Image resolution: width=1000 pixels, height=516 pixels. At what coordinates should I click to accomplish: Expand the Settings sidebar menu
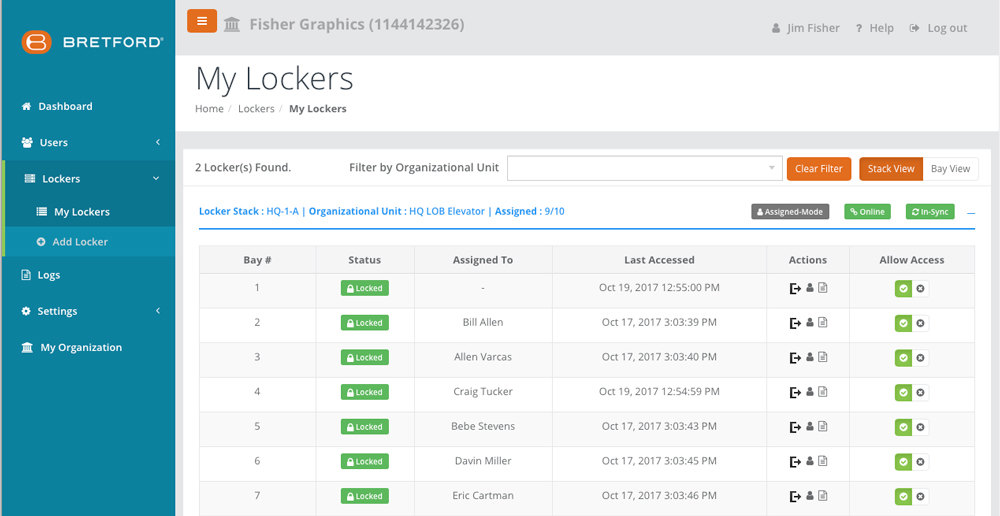[89, 311]
